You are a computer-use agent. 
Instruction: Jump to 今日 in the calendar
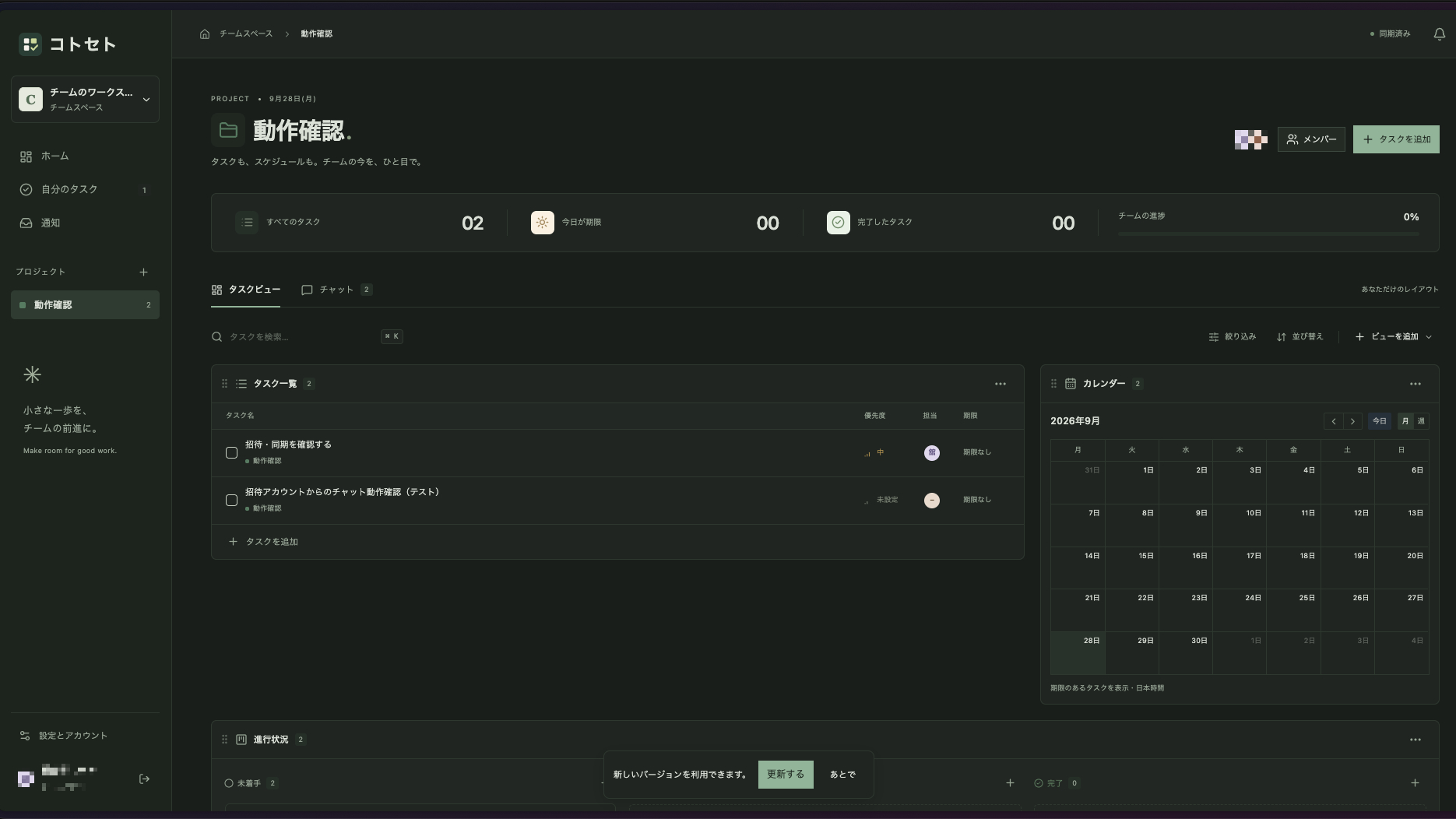[x=1380, y=421]
